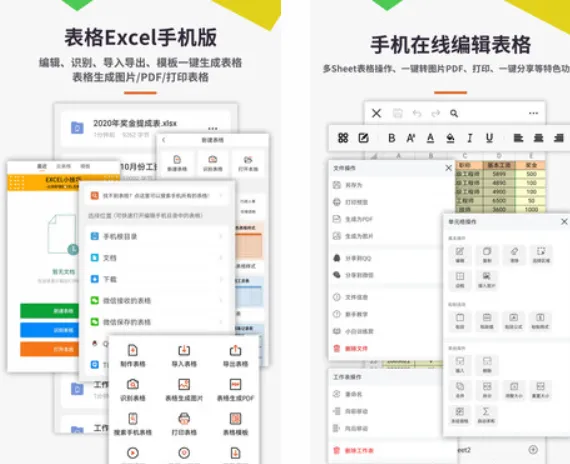Open 2020年奖金提成表.xlsx file

(x=145, y=128)
